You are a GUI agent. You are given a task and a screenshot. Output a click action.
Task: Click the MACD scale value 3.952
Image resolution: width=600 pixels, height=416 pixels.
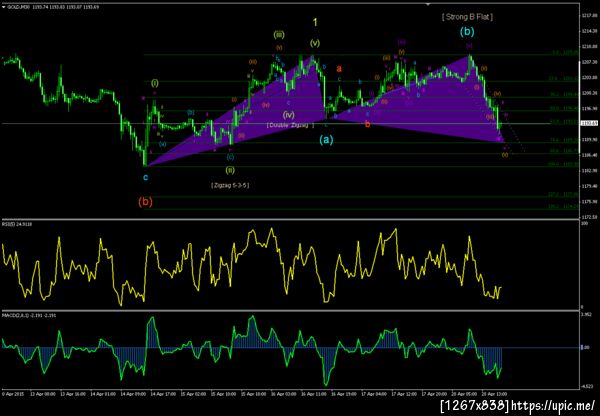(586, 315)
